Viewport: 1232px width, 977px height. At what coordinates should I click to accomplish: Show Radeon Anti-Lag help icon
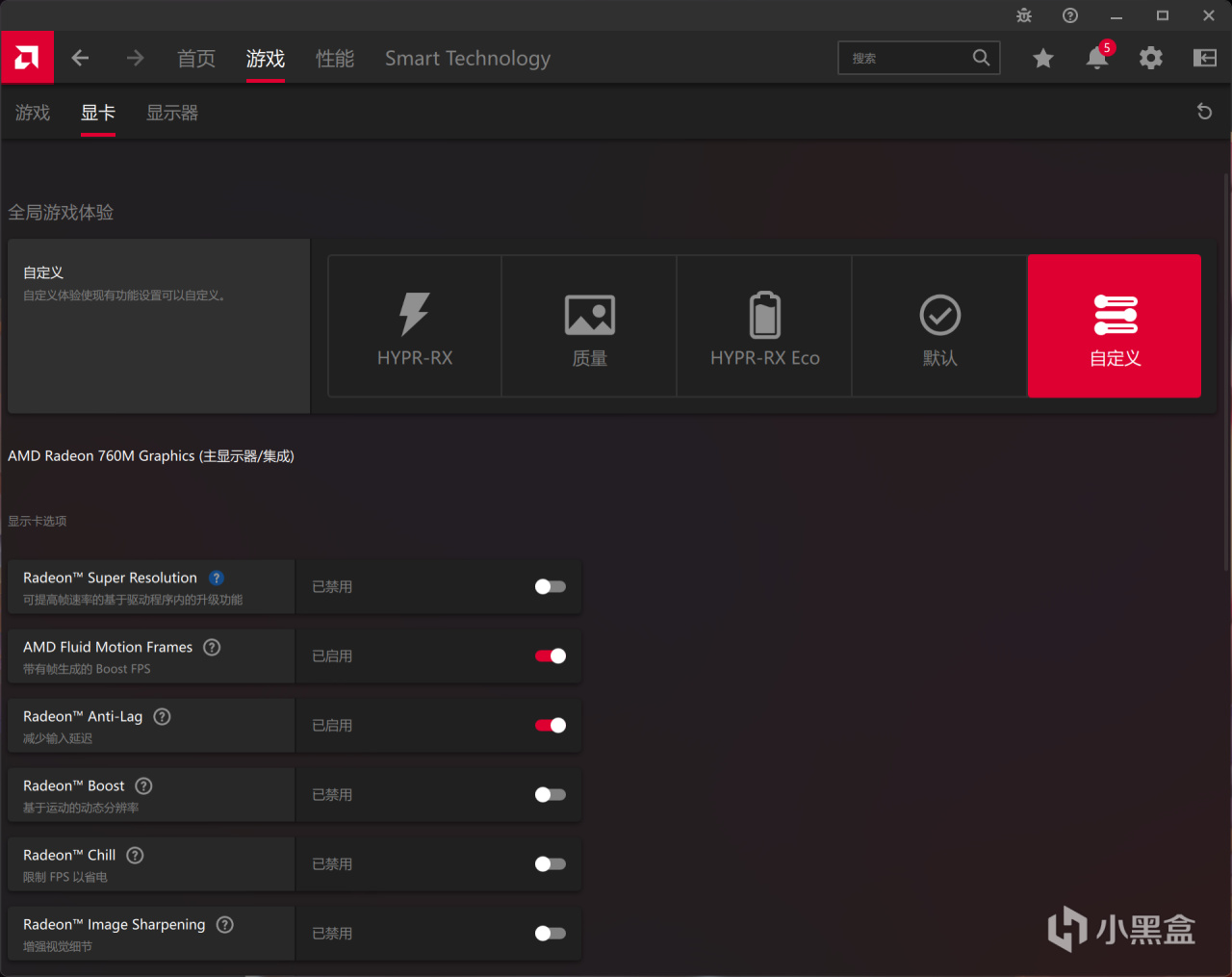coord(162,716)
